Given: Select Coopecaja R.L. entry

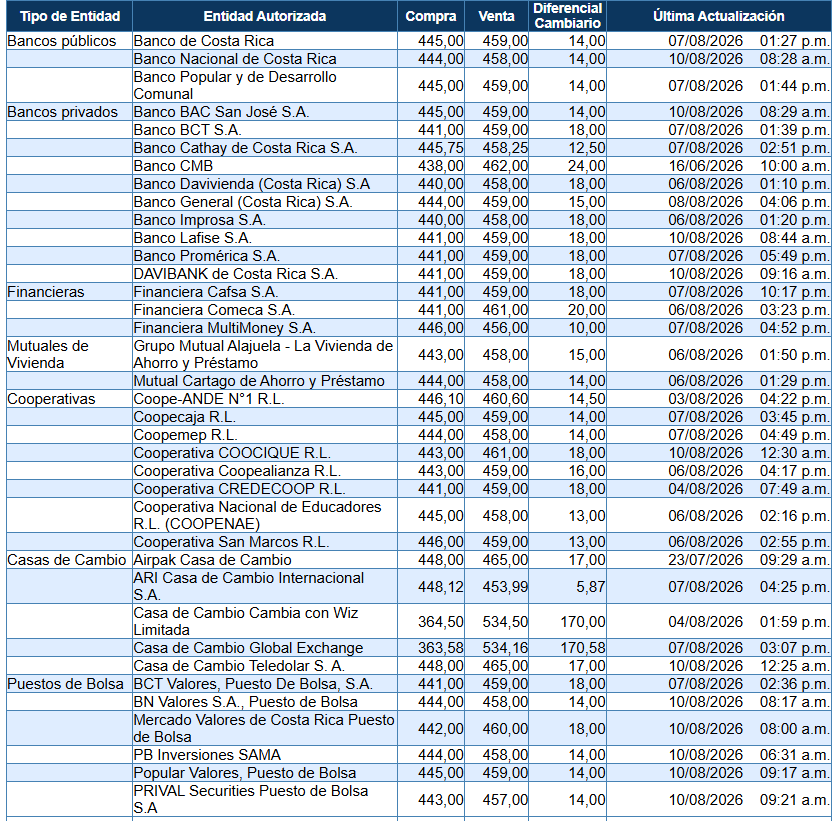Looking at the screenshot, I should [185, 417].
